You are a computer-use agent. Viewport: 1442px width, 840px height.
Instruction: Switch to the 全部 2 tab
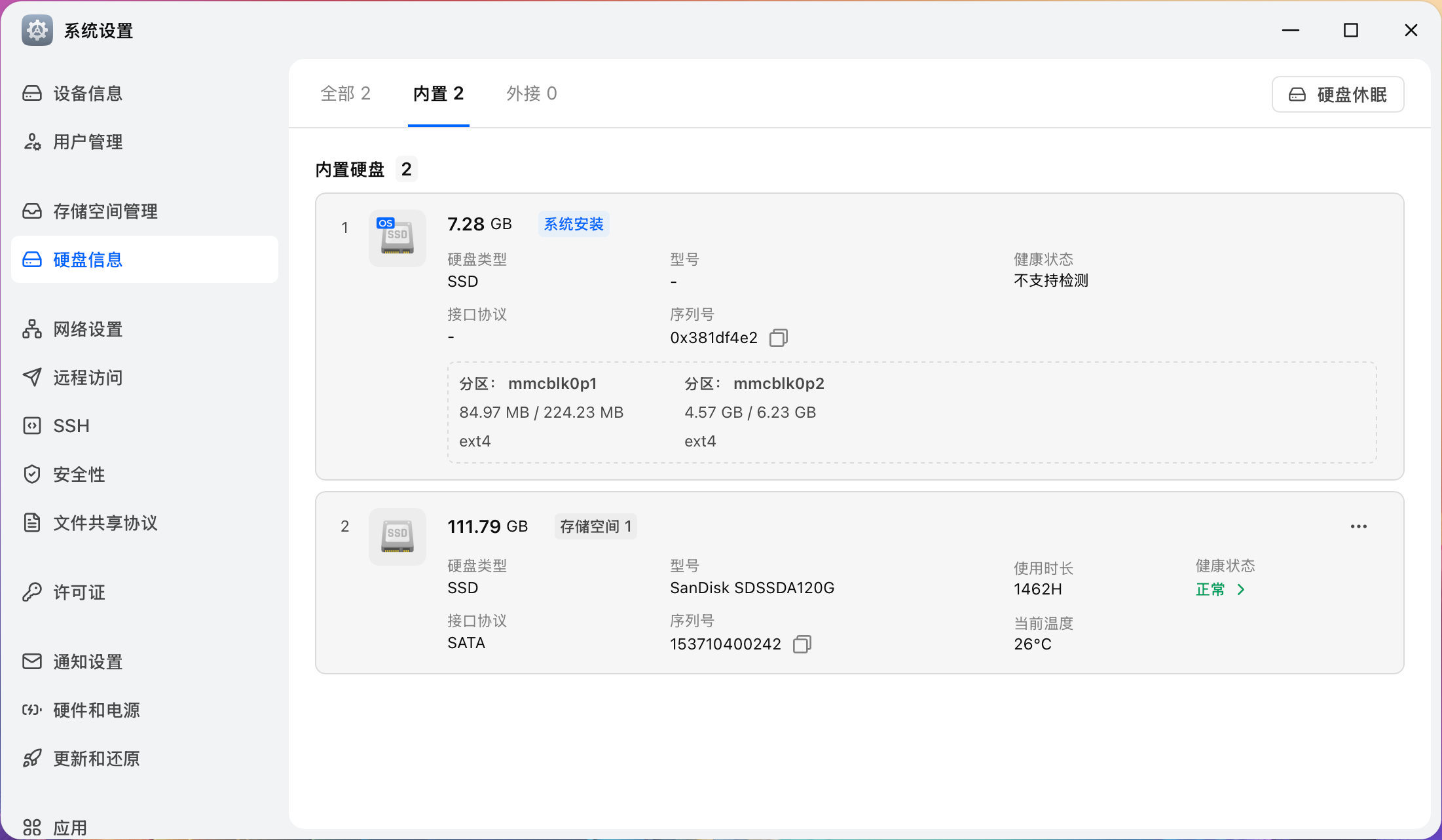point(345,94)
